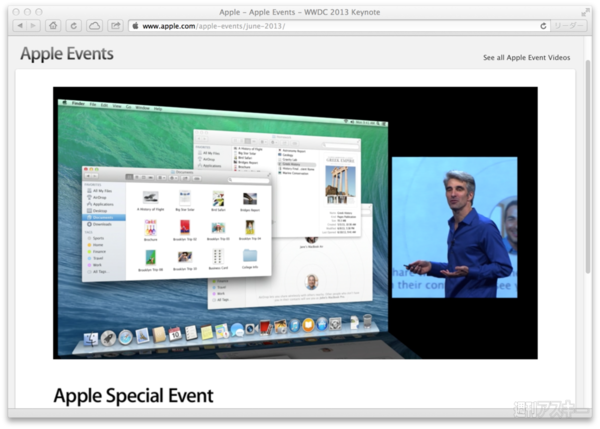Zoom the Safari window with third traffic-light button
The height and width of the screenshot is (429, 600).
(39, 12)
